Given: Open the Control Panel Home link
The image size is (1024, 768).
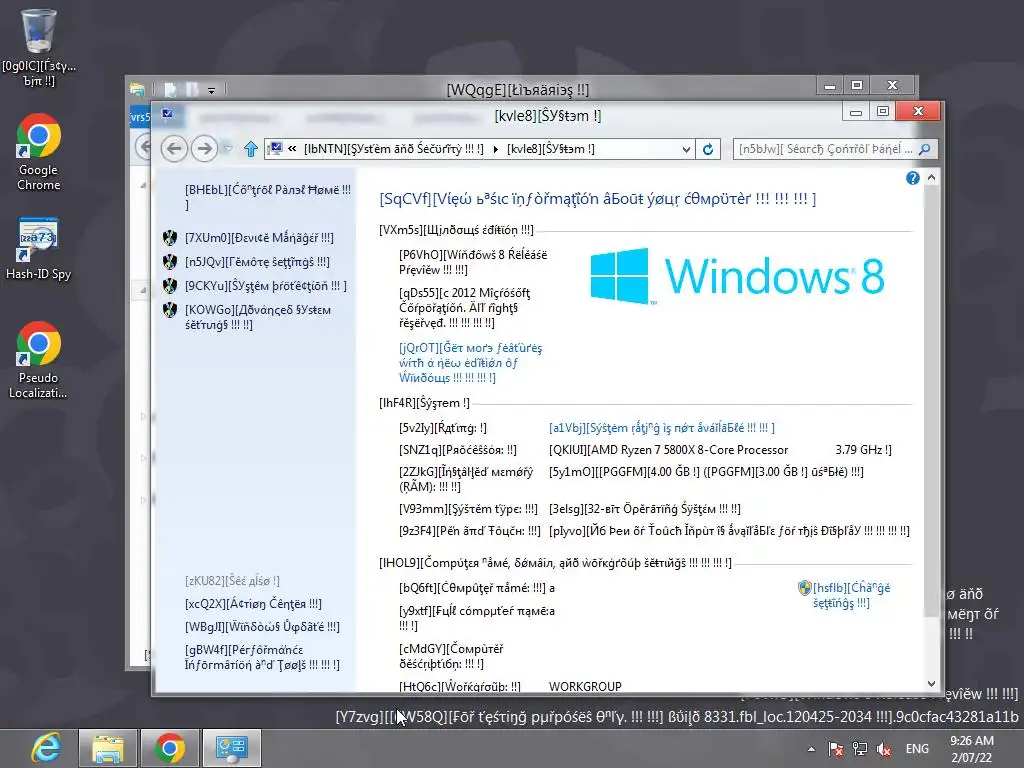Looking at the screenshot, I should (x=268, y=197).
